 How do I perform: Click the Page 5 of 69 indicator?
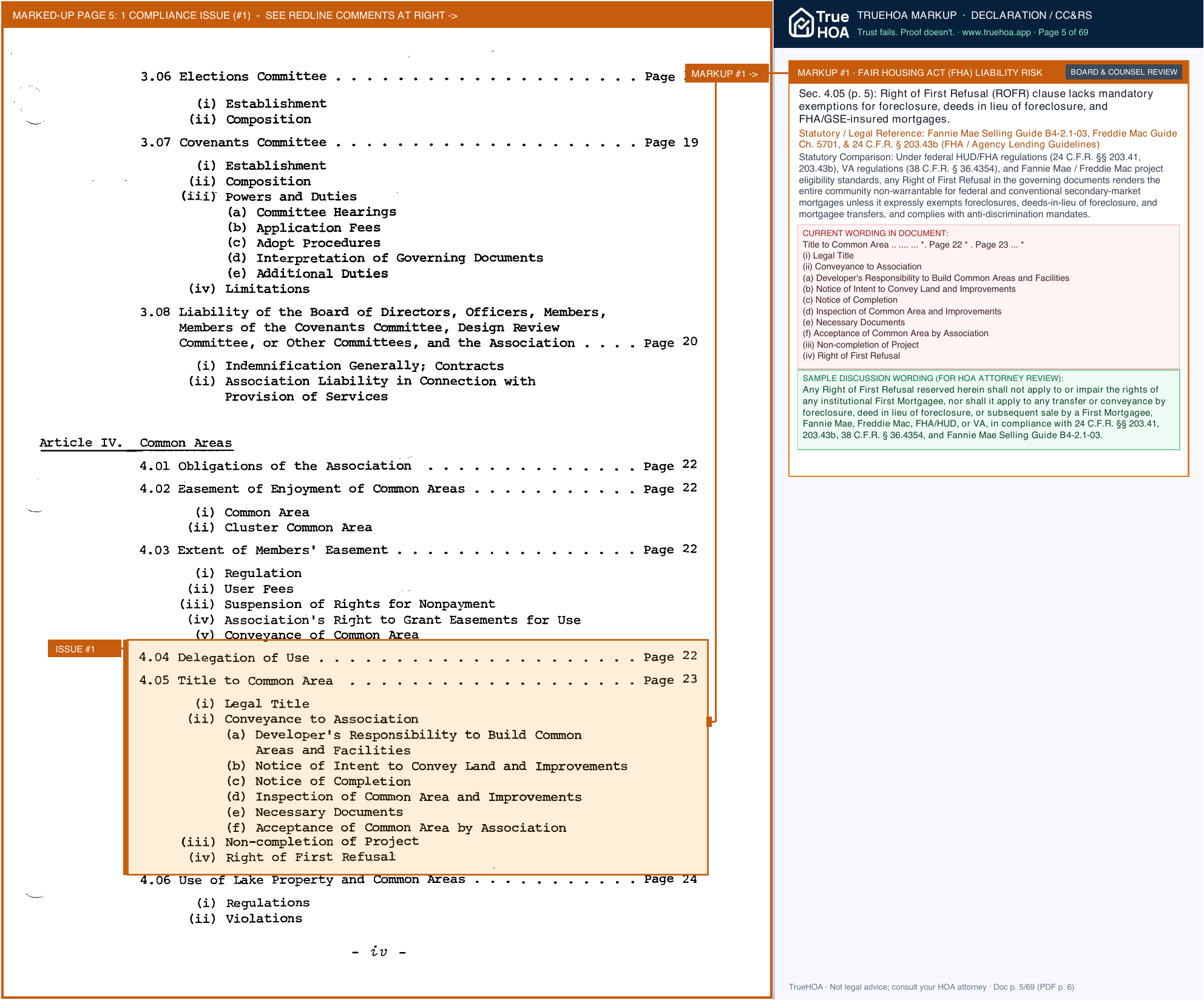click(1063, 32)
